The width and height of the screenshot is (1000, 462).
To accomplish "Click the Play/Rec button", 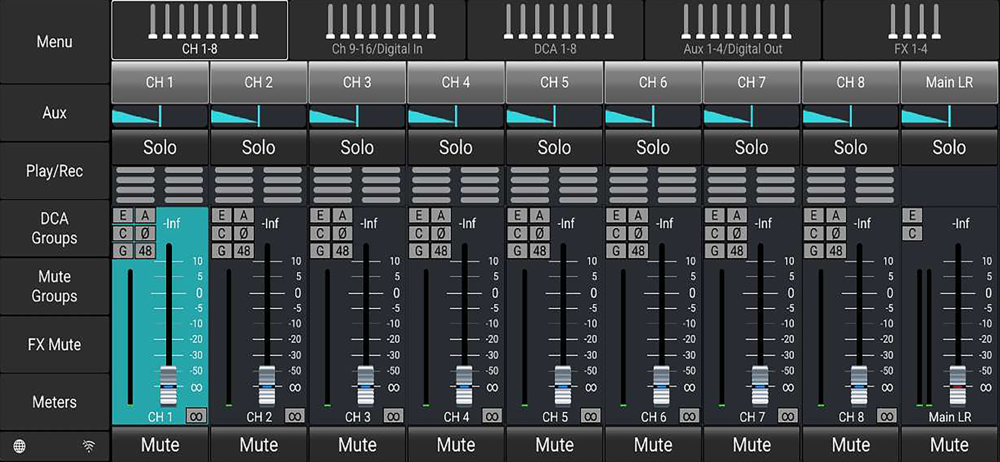I will click(54, 171).
